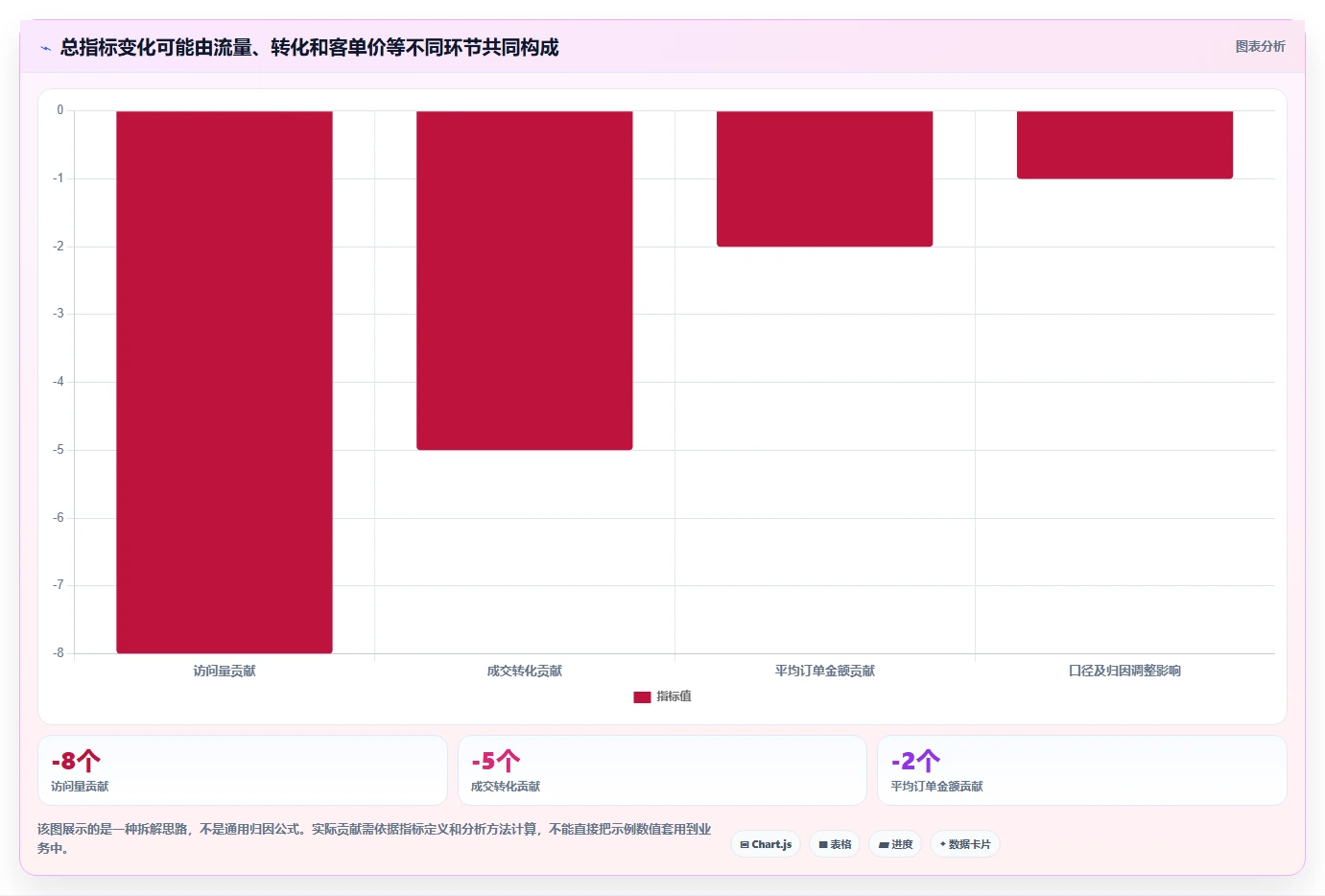
Task: Click the 口径及归因调整影响 x-axis label
Action: [1124, 671]
